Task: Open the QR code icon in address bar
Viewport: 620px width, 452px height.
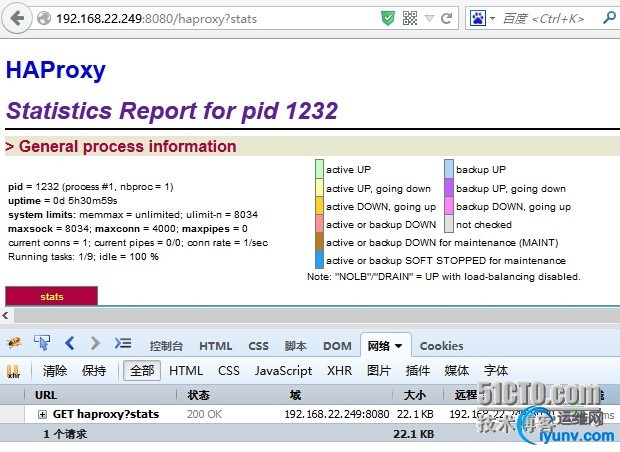Action: tap(410, 18)
